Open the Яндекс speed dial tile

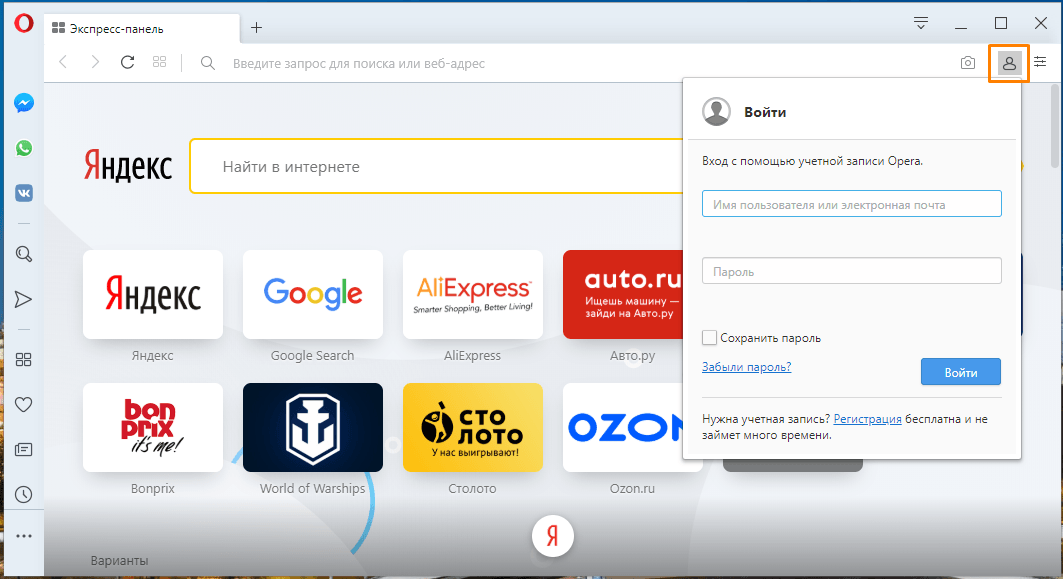[x=153, y=295]
